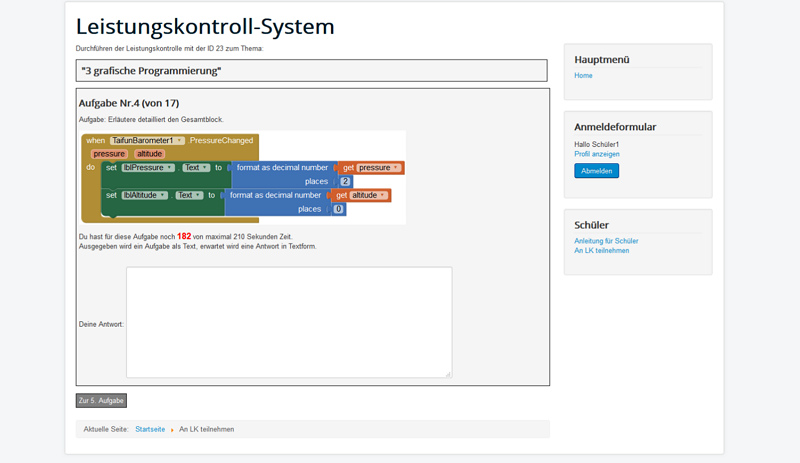The height and width of the screenshot is (463, 800).
Task: Click the orange altitude parameter block
Action: (x=149, y=154)
